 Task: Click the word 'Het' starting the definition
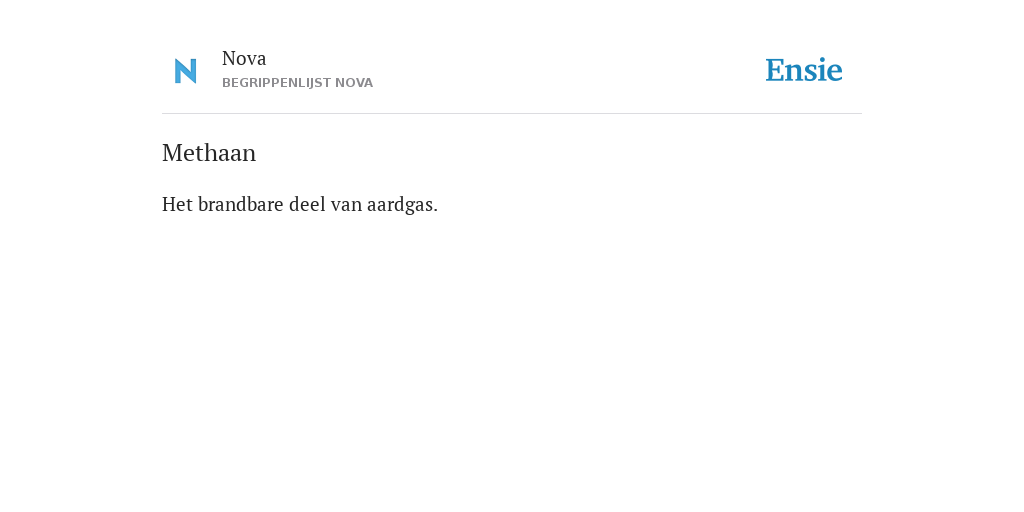(x=177, y=204)
